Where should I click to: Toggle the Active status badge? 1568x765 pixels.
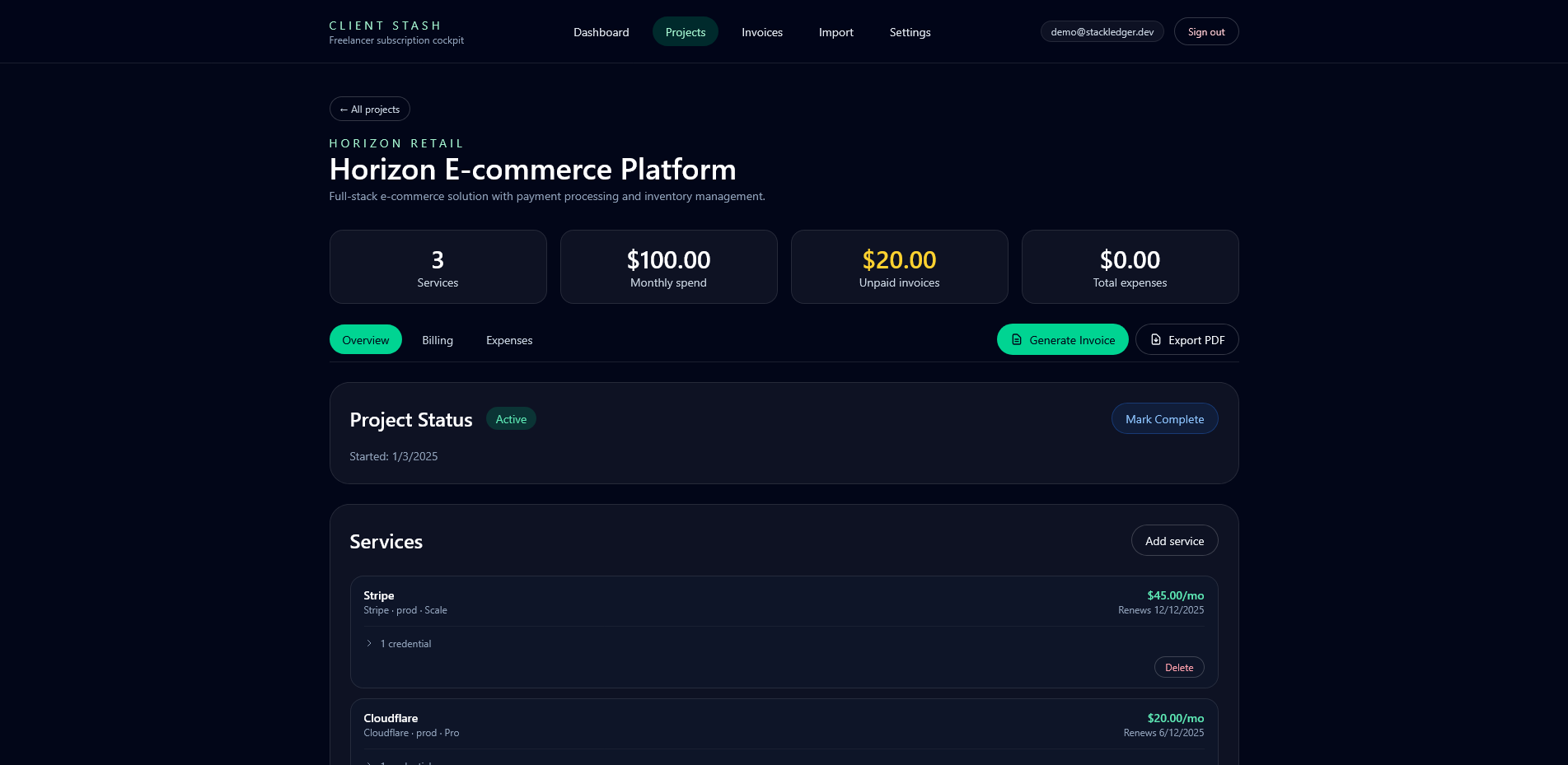[511, 418]
